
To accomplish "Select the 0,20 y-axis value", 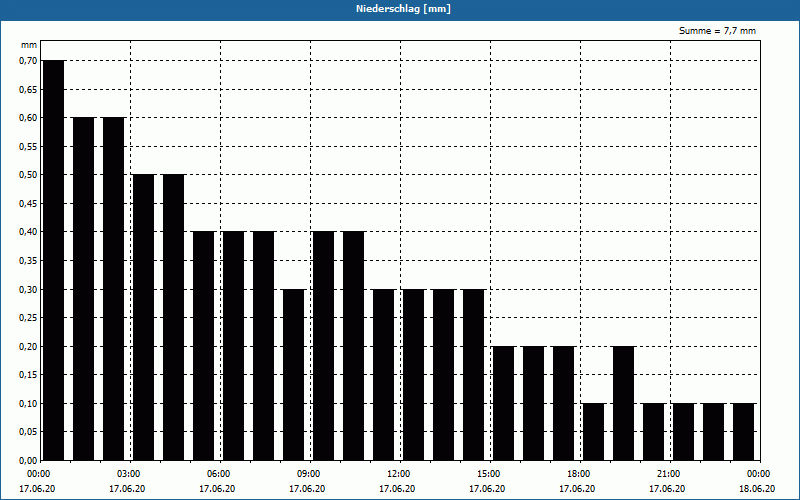I will 29,346.
